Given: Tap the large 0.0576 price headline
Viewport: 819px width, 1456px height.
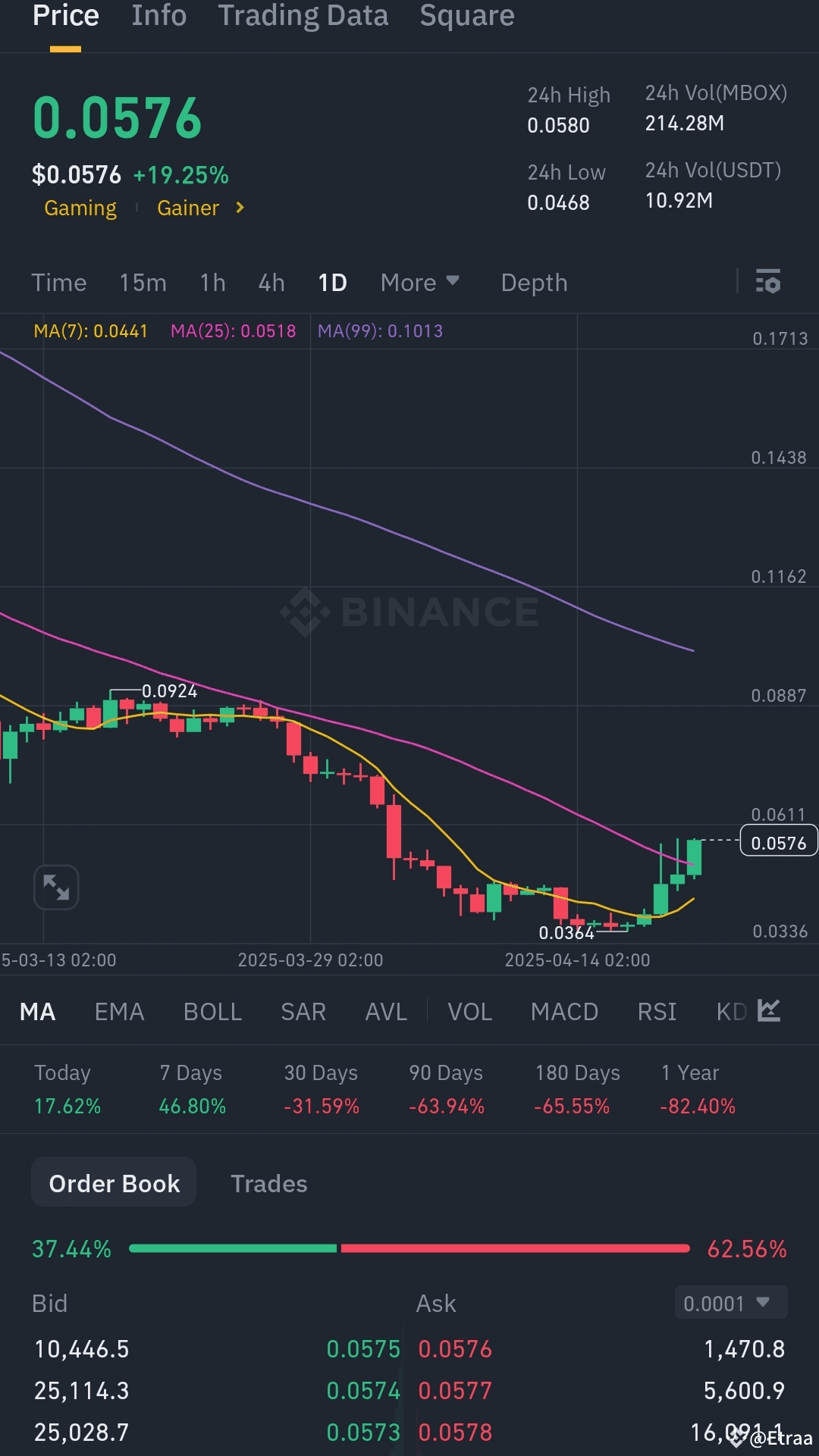Looking at the screenshot, I should (118, 119).
